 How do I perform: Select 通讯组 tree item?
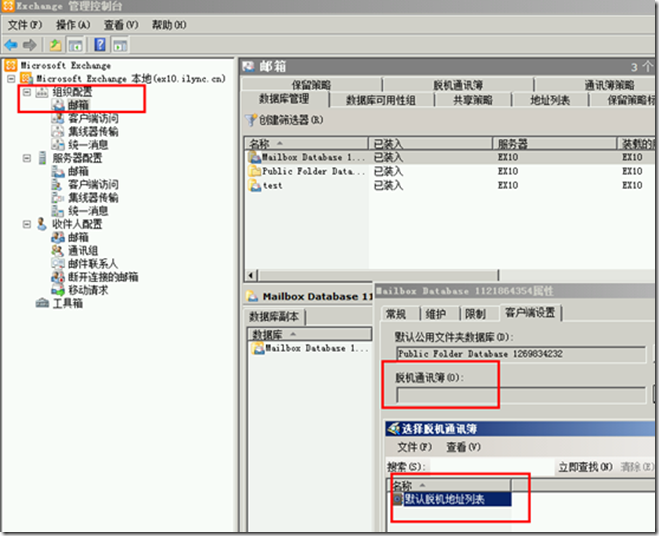coord(83,251)
